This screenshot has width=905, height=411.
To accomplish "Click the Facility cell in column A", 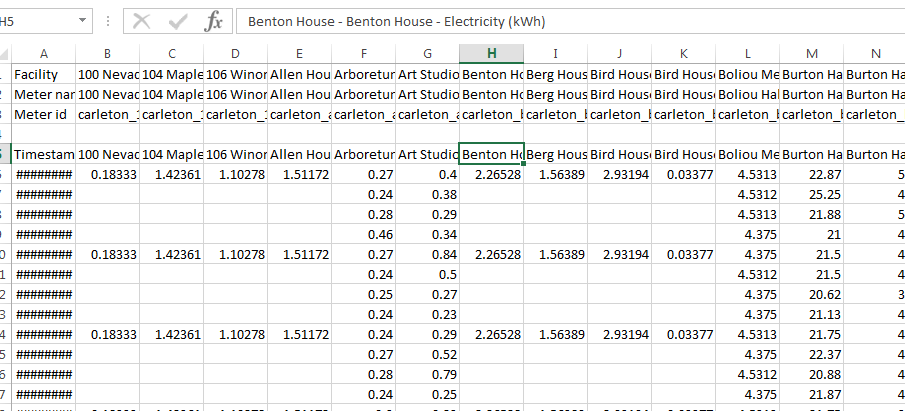I will tap(43, 74).
